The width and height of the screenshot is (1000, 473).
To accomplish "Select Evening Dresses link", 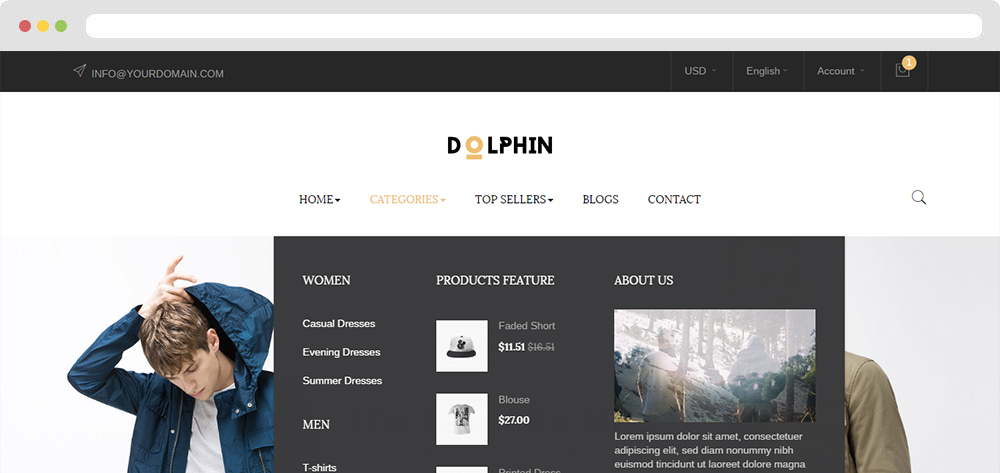I will [341, 352].
